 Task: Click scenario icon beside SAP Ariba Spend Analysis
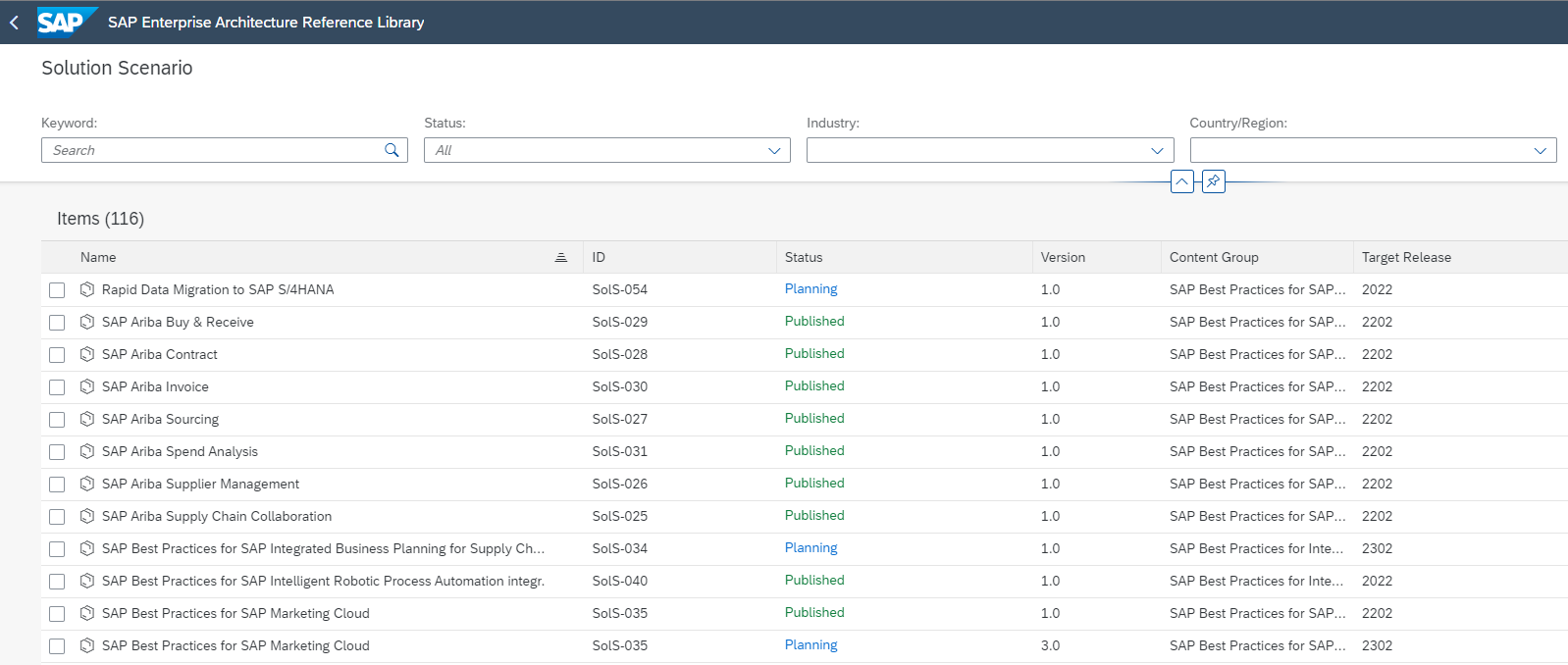[87, 451]
